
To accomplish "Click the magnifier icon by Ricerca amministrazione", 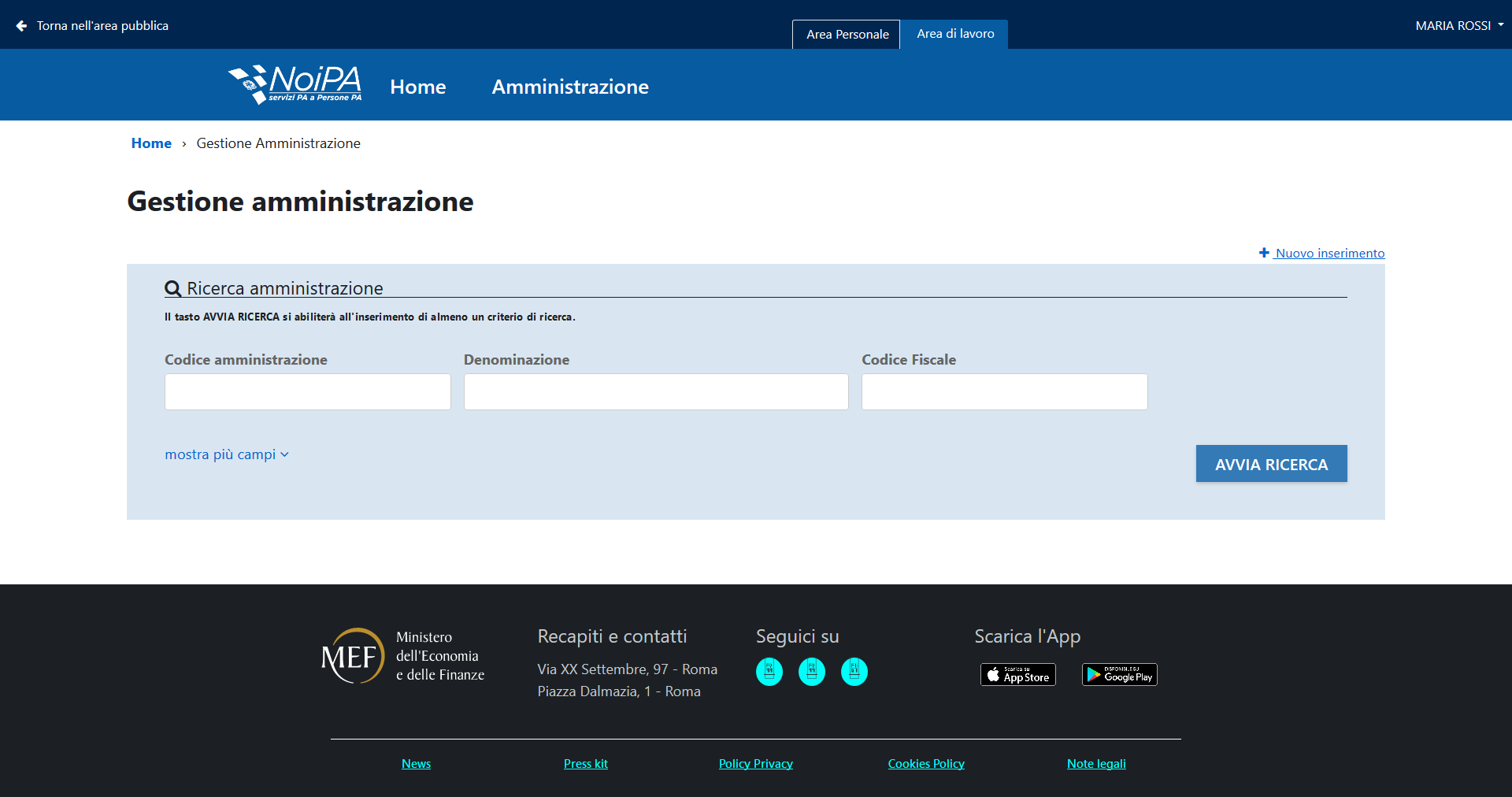I will (x=172, y=289).
